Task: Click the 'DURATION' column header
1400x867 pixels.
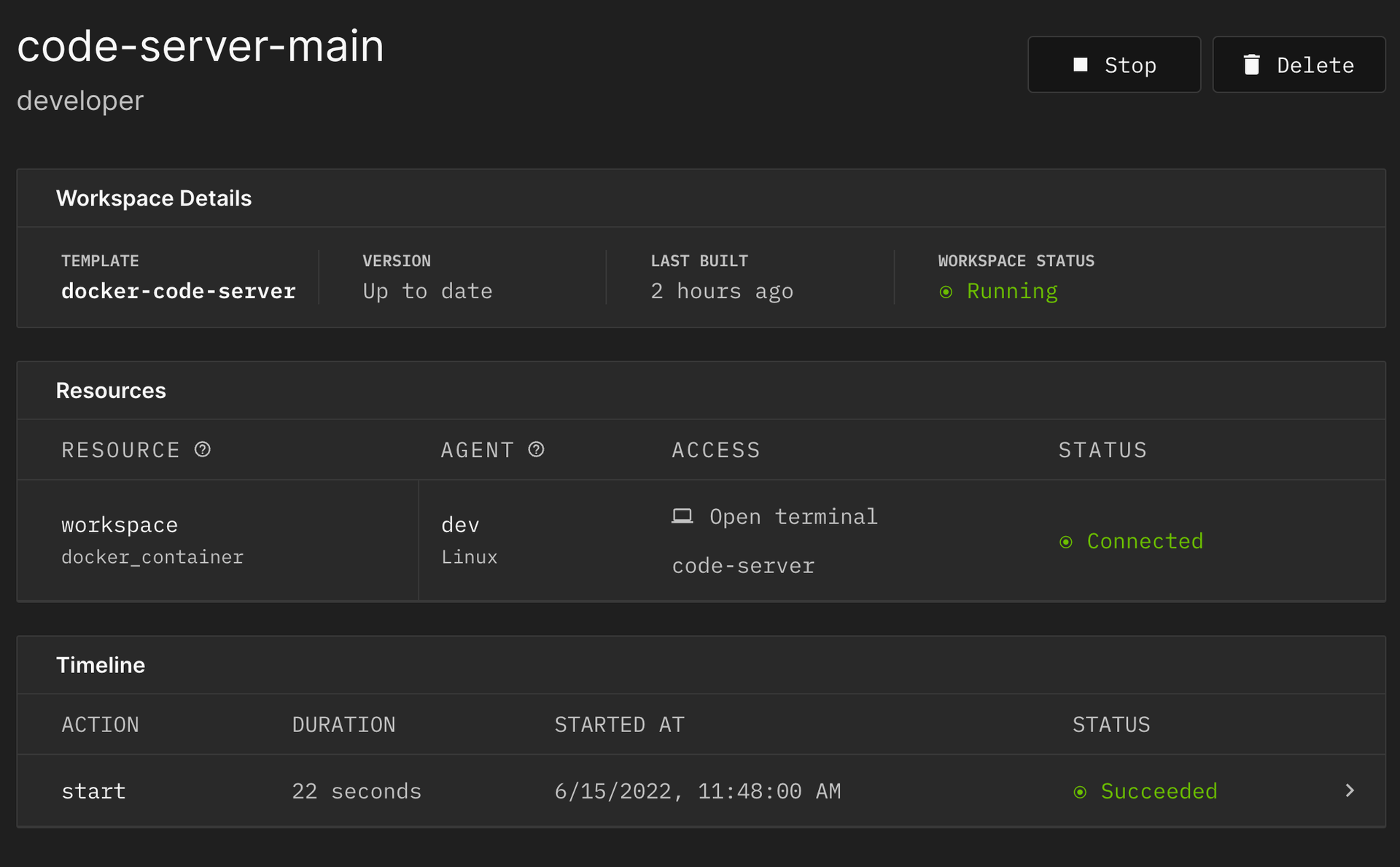Action: pyautogui.click(x=343, y=724)
